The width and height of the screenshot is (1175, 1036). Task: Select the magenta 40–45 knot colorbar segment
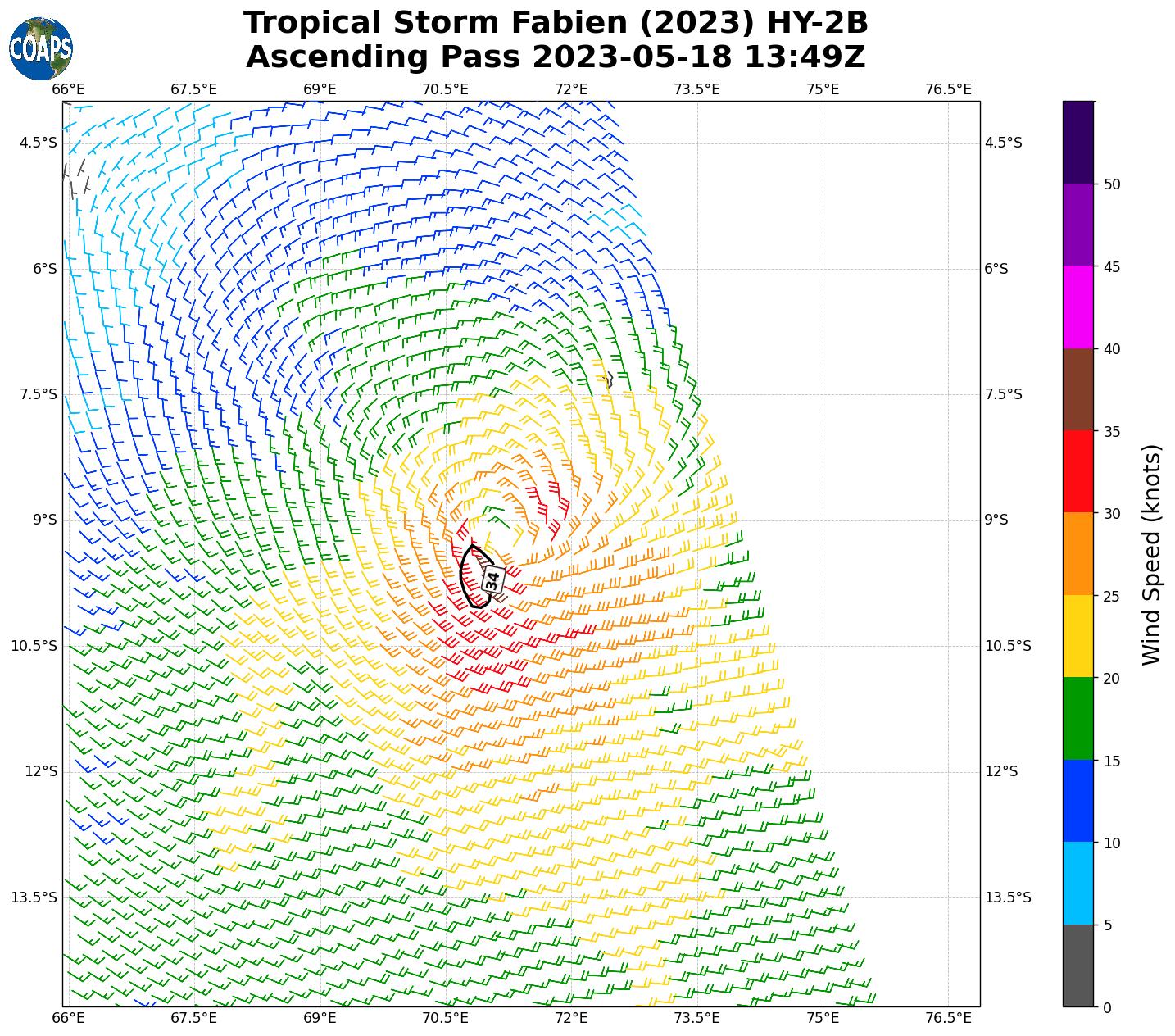tap(1077, 307)
